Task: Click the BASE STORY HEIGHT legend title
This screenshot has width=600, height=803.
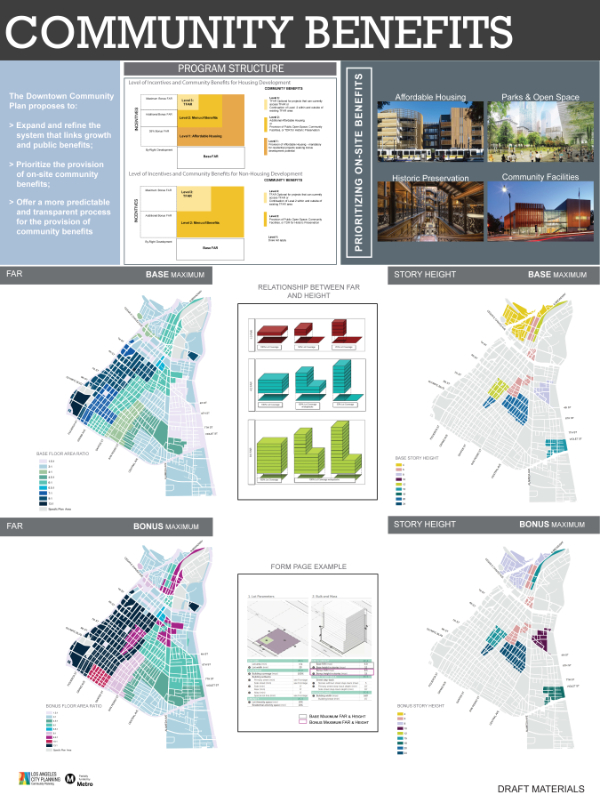Action: pos(417,458)
